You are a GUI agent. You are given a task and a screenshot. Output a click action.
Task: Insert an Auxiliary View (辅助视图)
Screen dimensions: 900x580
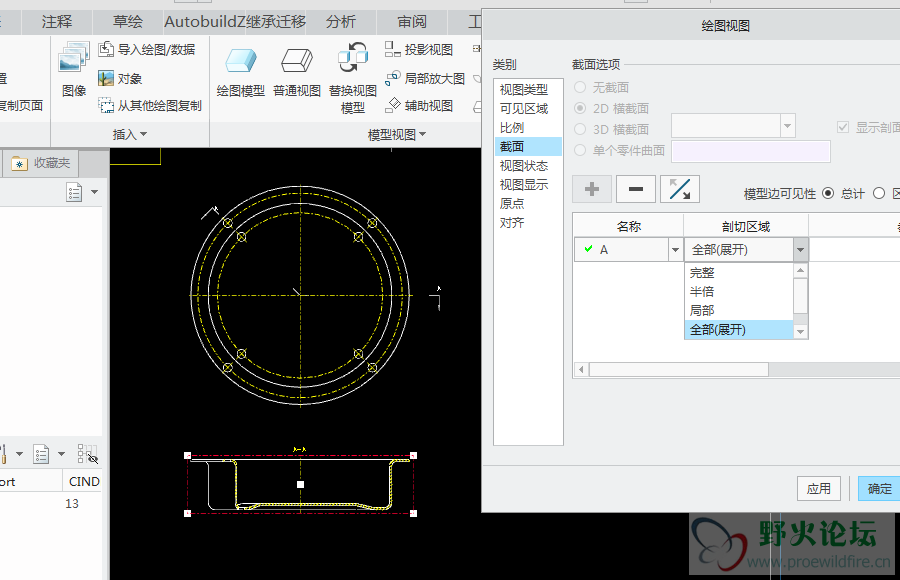point(419,106)
